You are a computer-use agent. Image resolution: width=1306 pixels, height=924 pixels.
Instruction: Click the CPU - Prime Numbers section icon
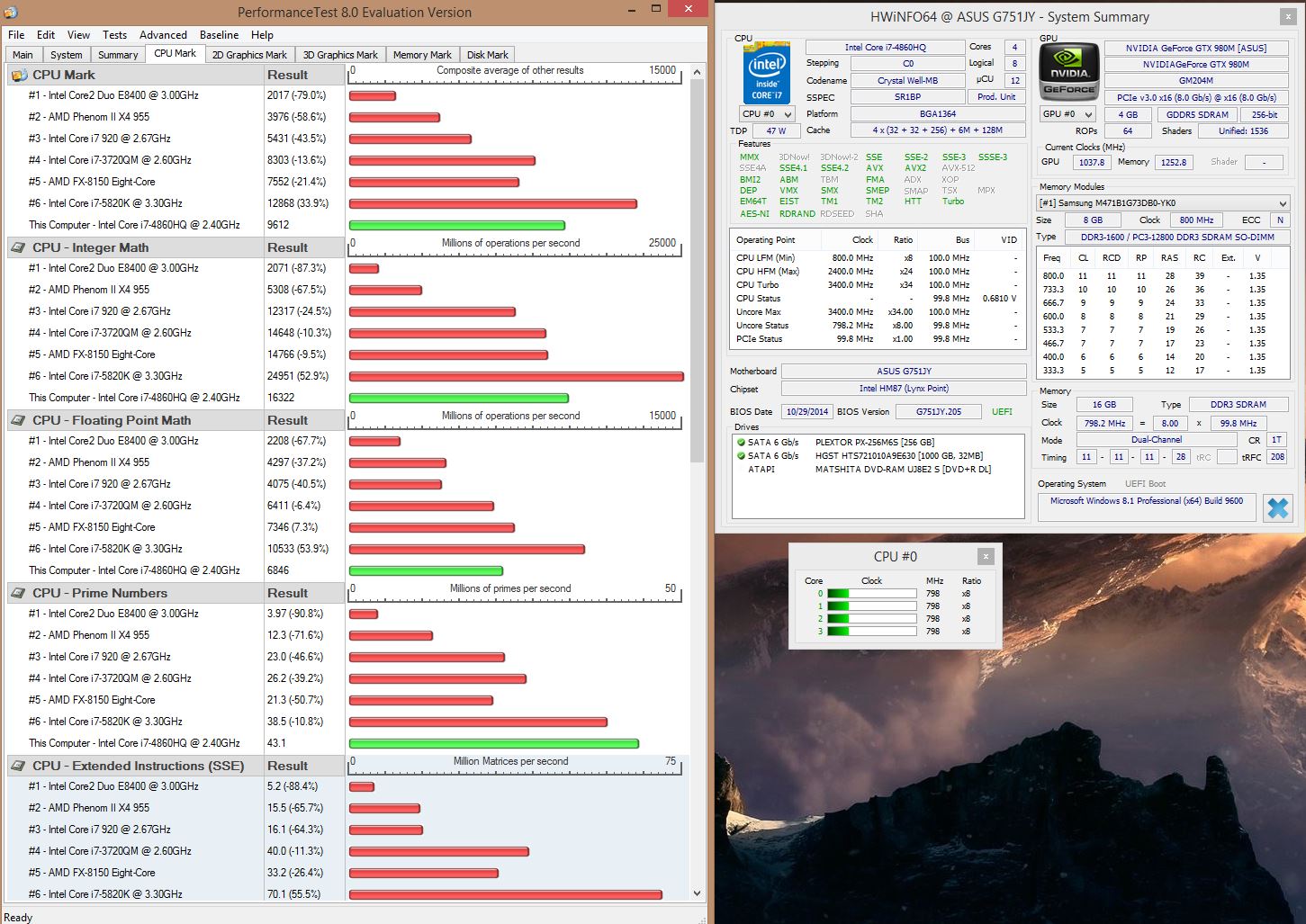click(18, 593)
